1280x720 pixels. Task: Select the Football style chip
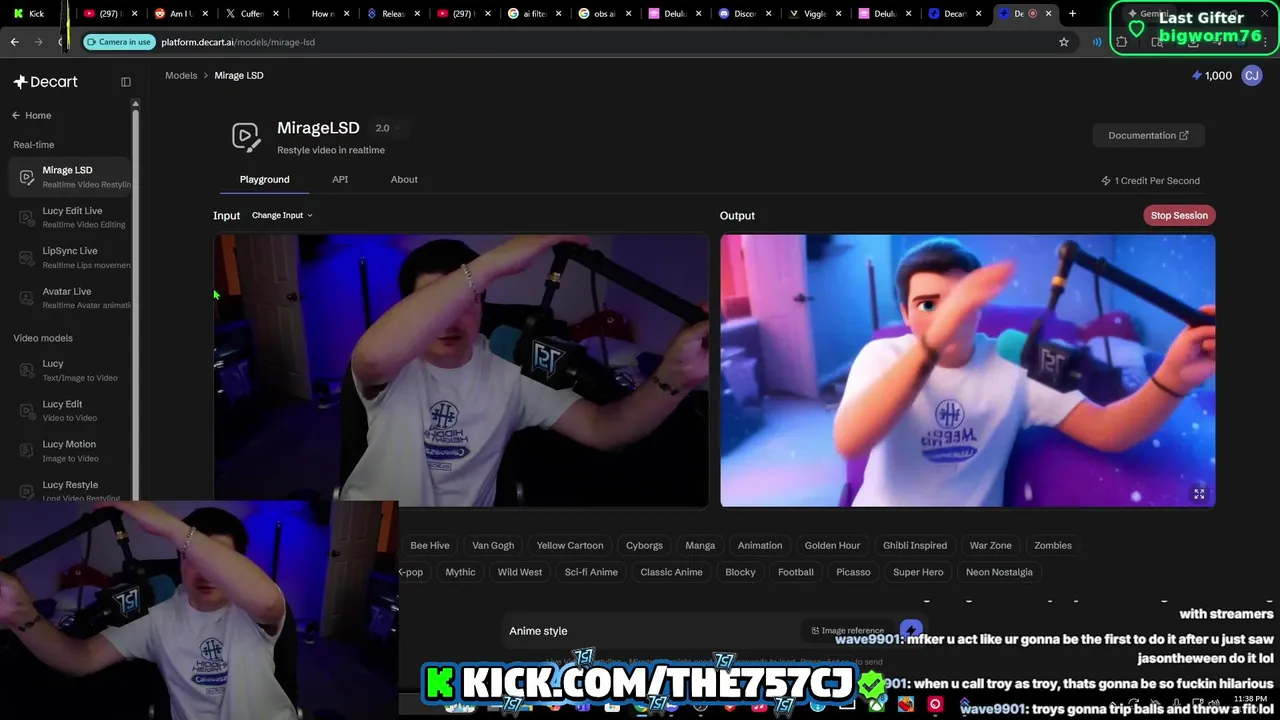pyautogui.click(x=796, y=572)
